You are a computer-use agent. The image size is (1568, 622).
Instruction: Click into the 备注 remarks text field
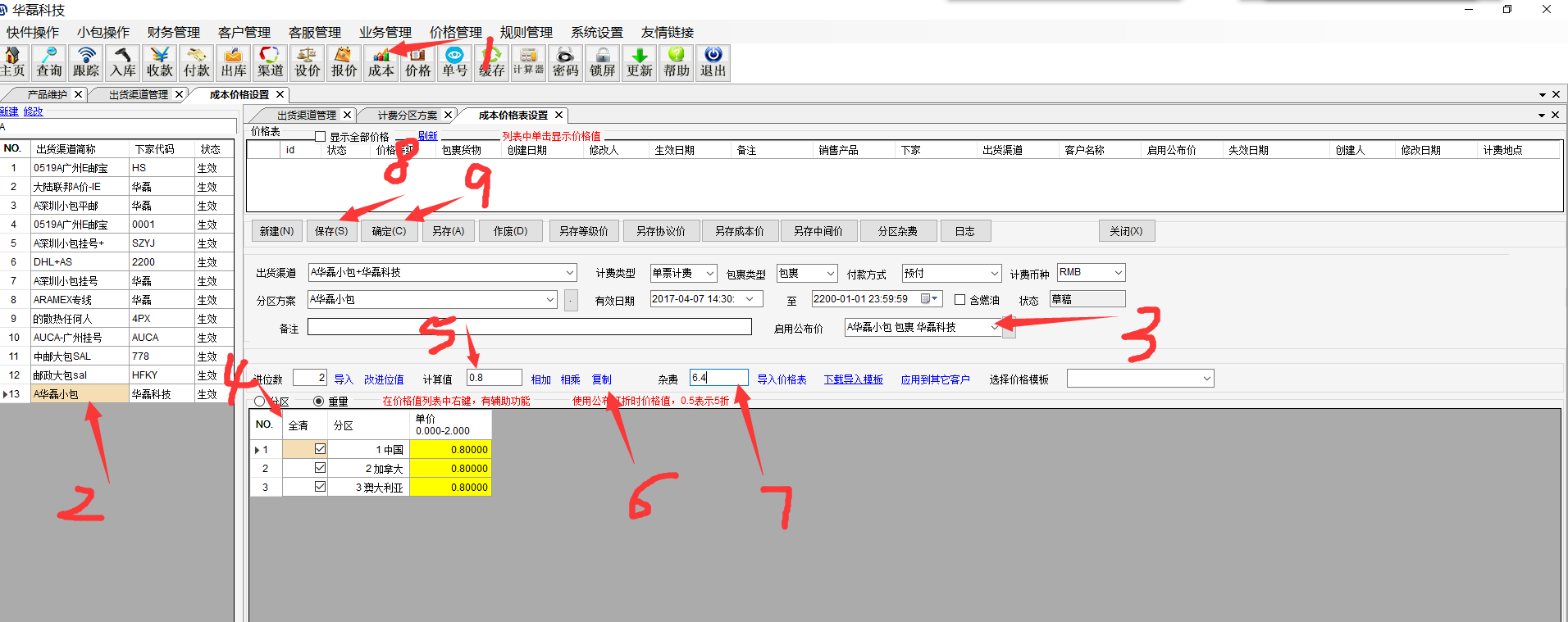tap(529, 328)
